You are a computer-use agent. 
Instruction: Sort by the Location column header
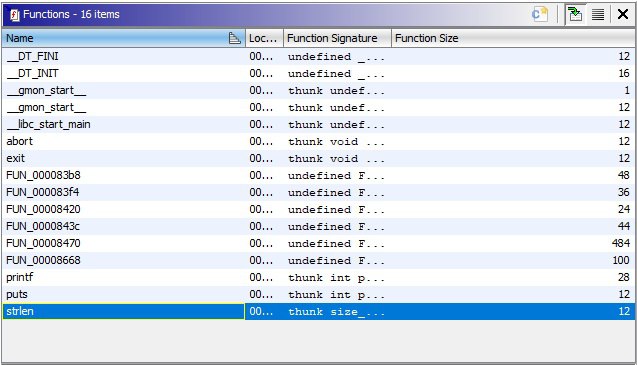click(x=264, y=38)
